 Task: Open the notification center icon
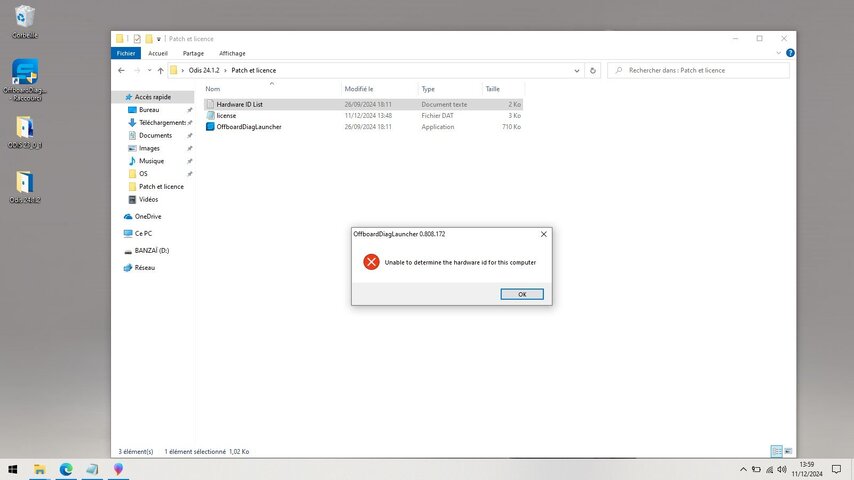[x=837, y=469]
